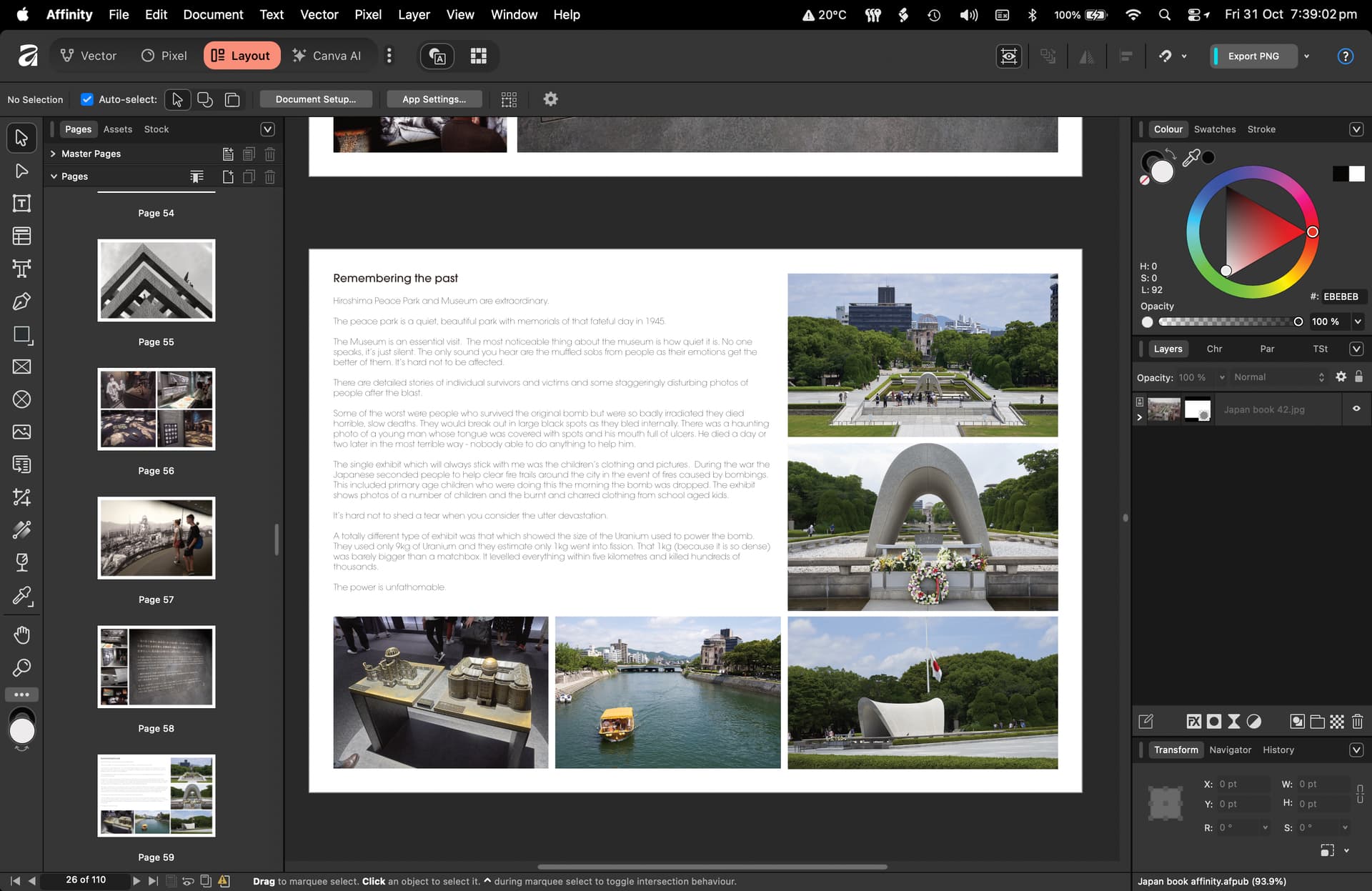The image size is (1372, 891).
Task: Expand the Master Pages section
Action: 53,154
